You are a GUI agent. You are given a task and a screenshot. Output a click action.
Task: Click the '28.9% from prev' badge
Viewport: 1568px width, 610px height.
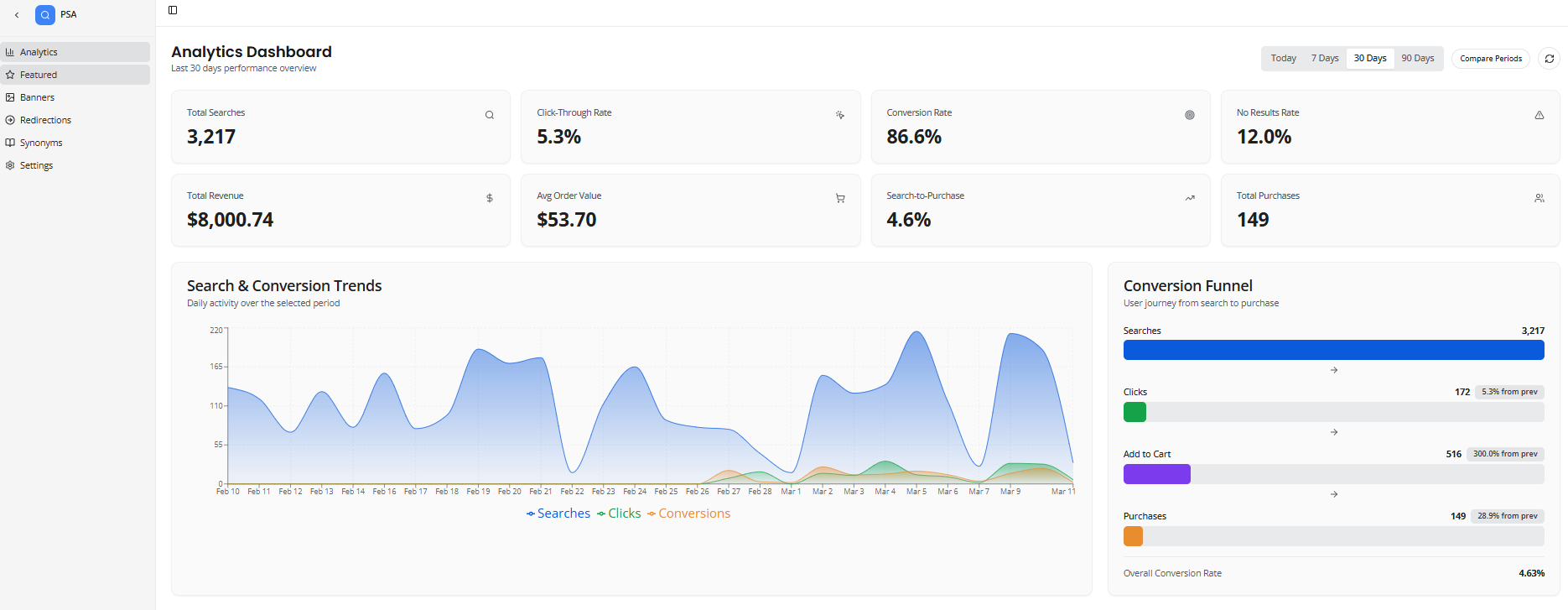tap(1508, 516)
